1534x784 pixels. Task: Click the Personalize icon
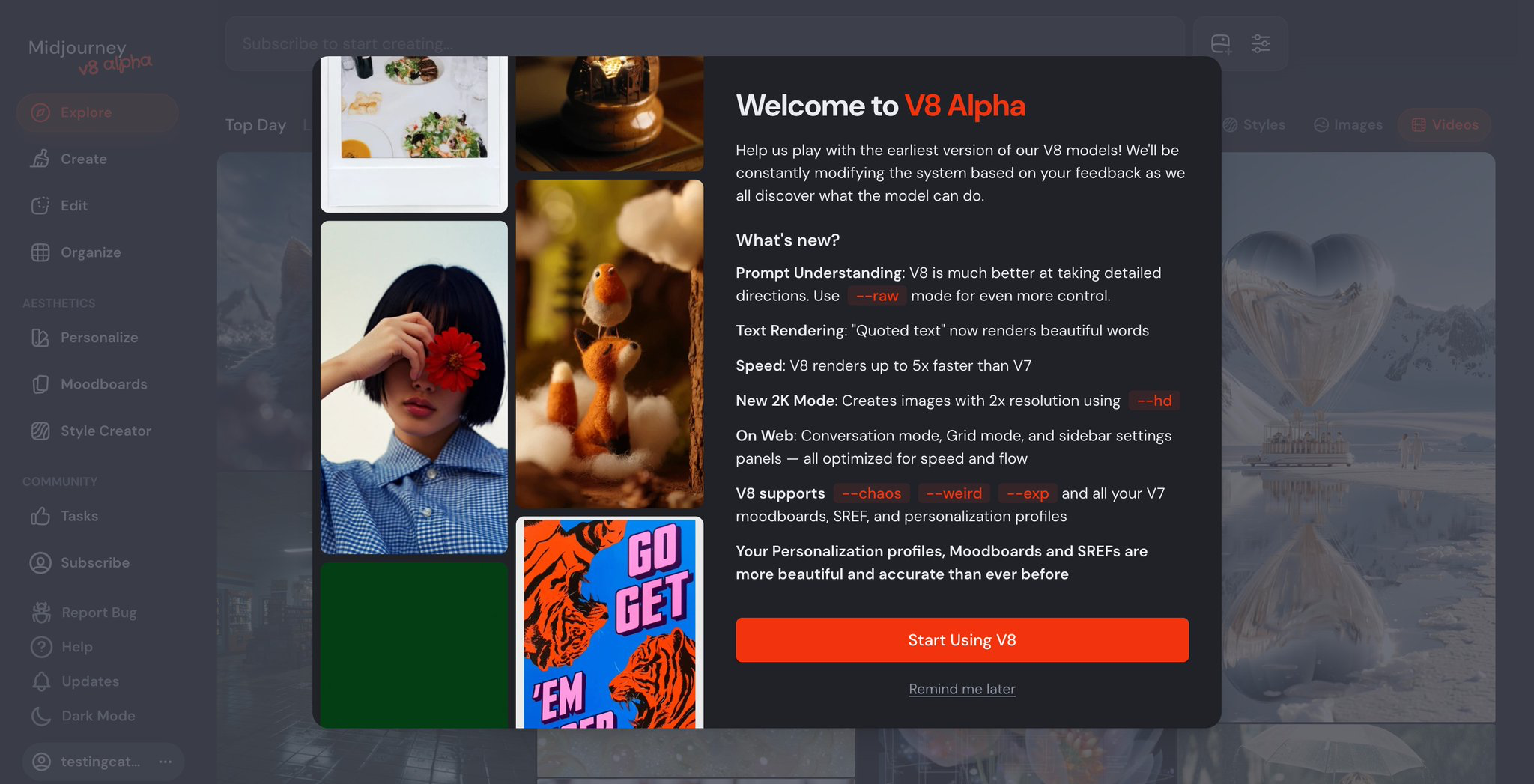click(x=40, y=338)
